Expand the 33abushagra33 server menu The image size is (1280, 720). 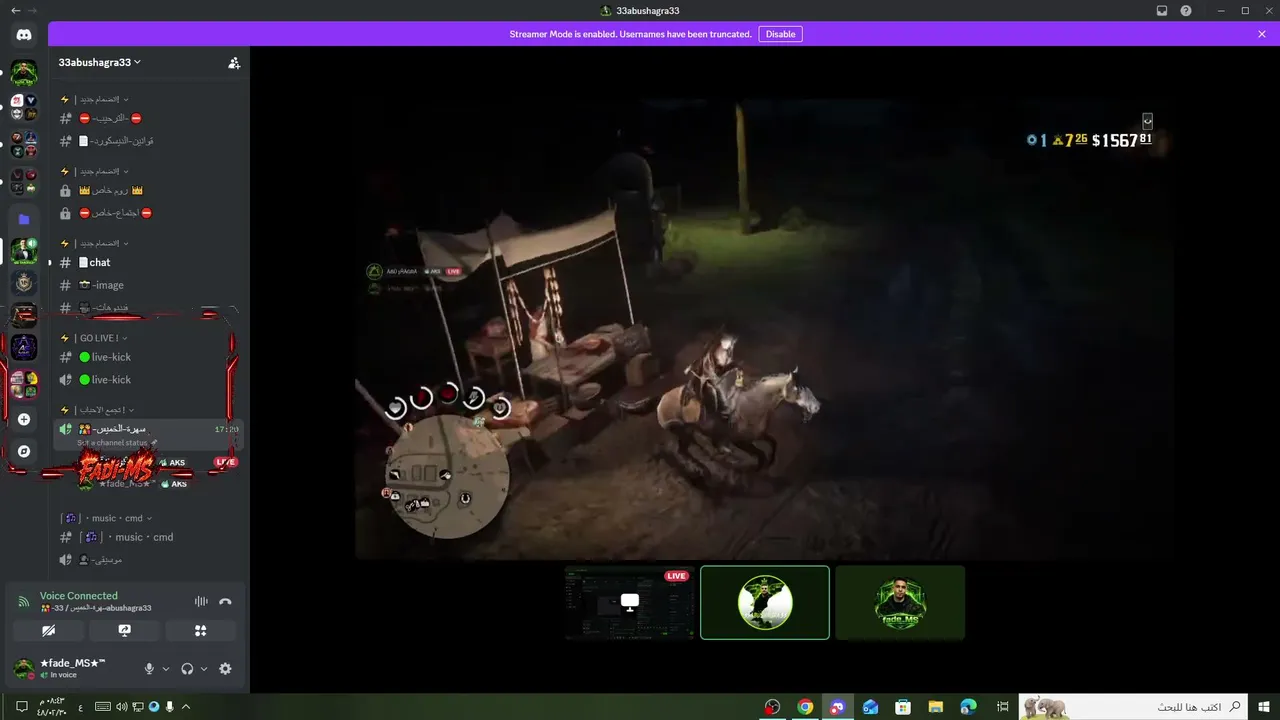coord(100,62)
